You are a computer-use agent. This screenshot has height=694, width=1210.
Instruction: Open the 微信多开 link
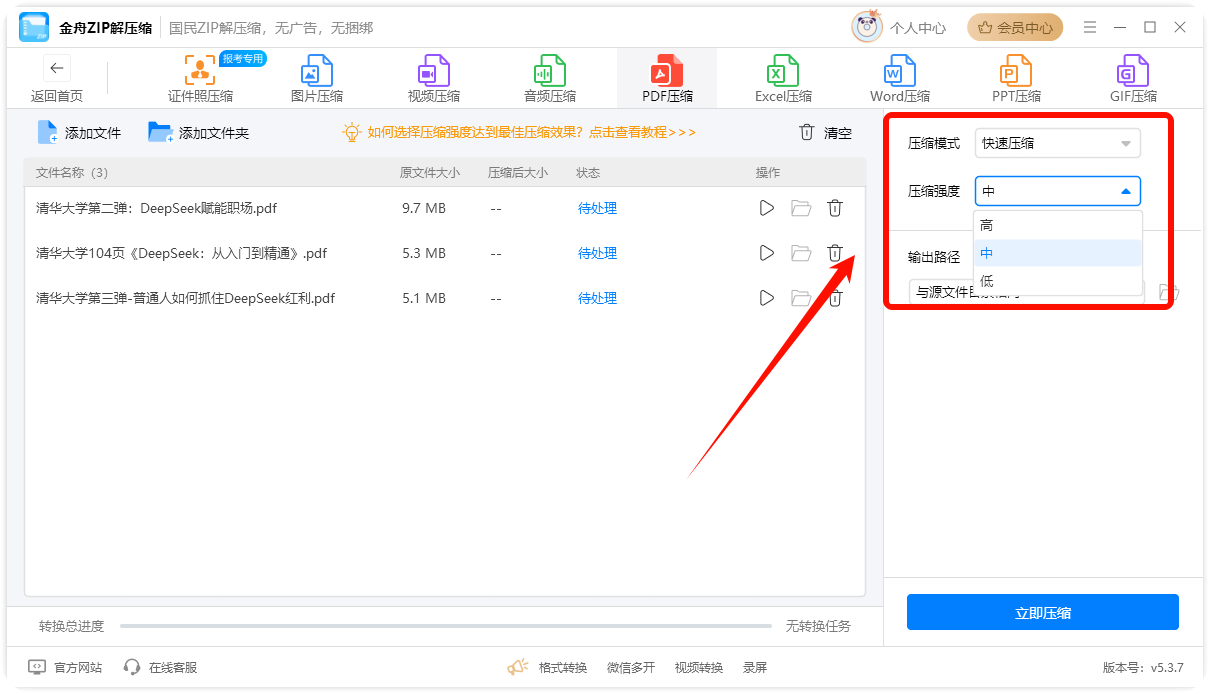pos(631,667)
